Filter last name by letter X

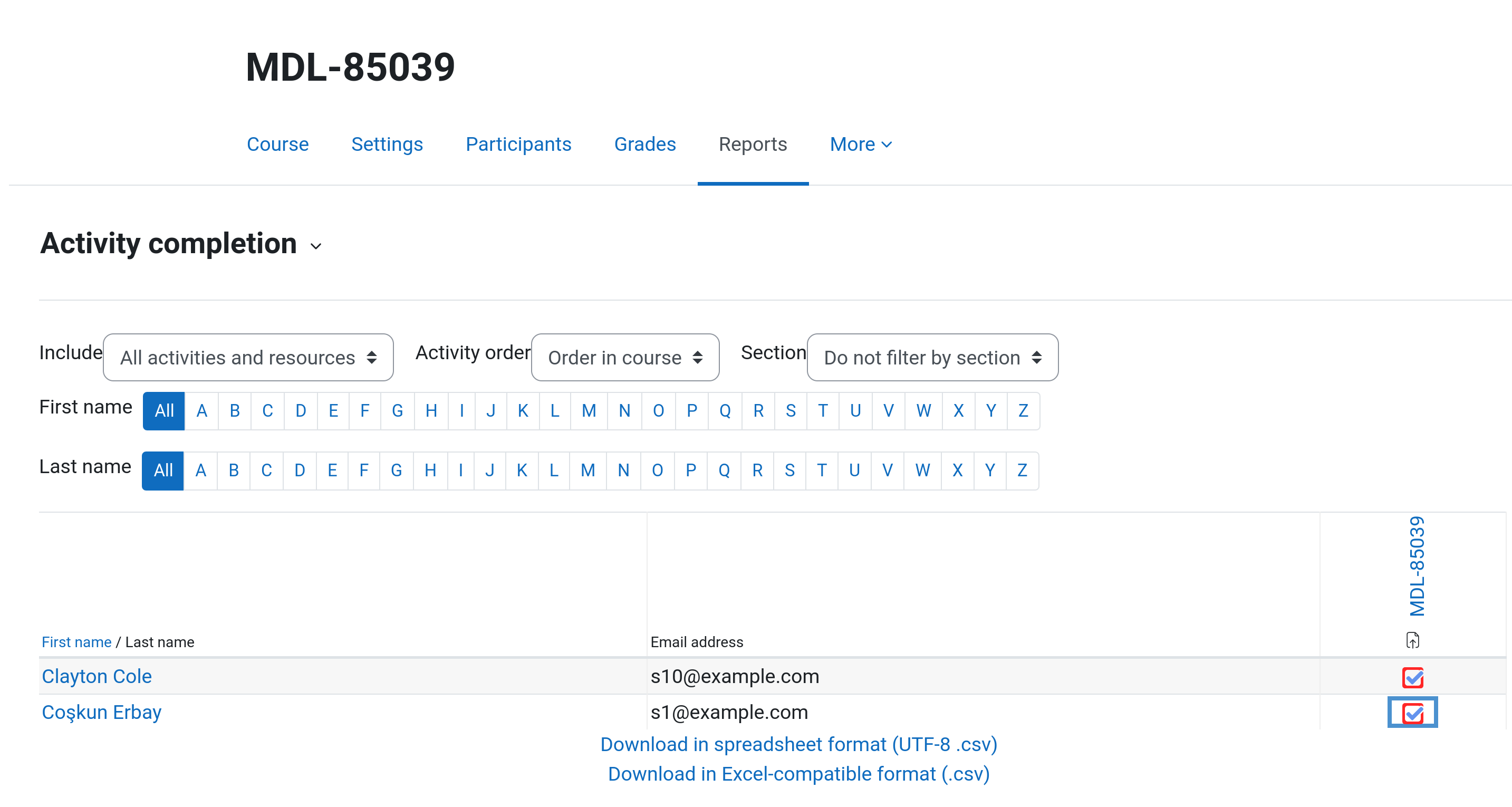tap(957, 470)
